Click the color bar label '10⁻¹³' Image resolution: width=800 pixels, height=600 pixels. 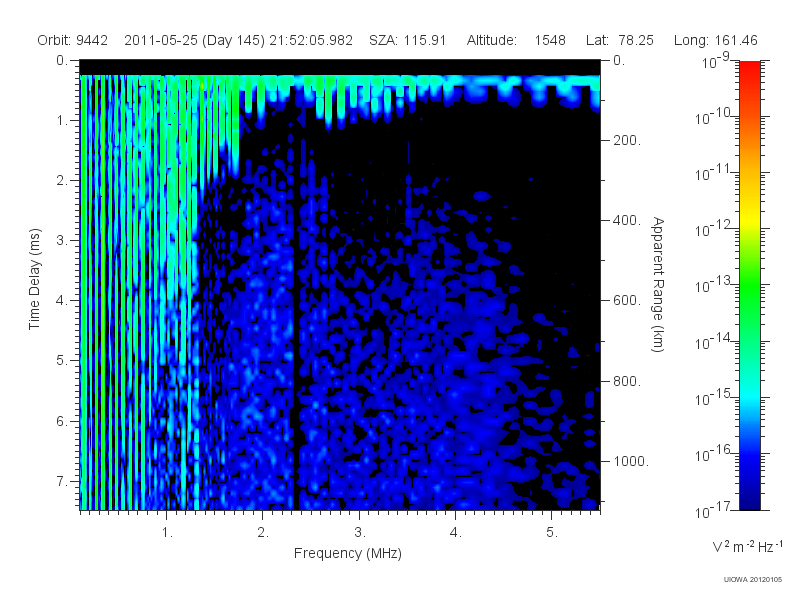[714, 285]
